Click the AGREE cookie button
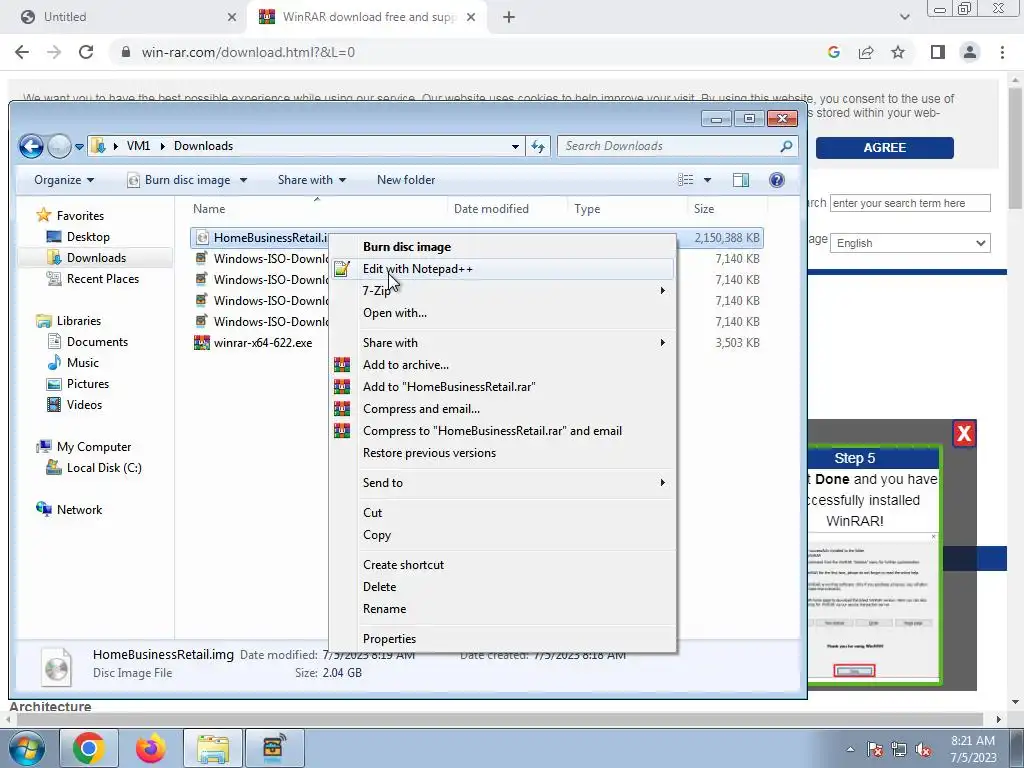Screen dimensions: 1024x768 click(884, 148)
